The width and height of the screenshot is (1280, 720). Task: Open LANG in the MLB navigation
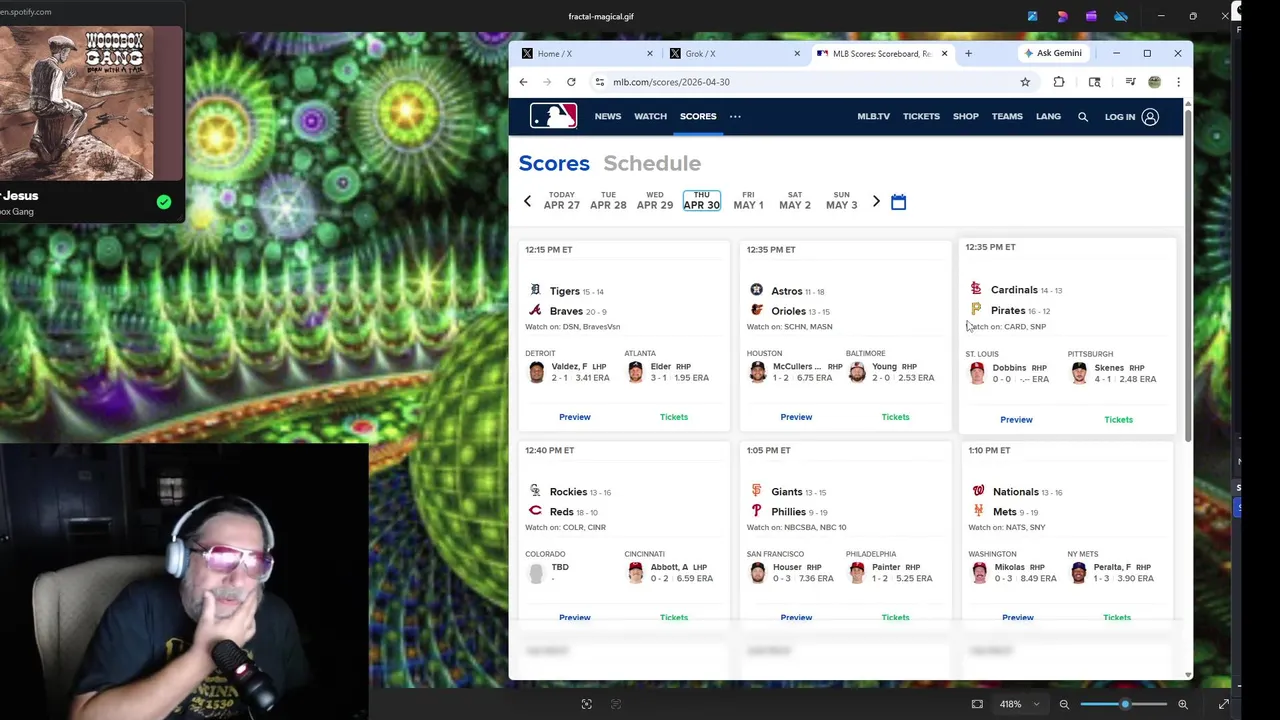click(1048, 117)
